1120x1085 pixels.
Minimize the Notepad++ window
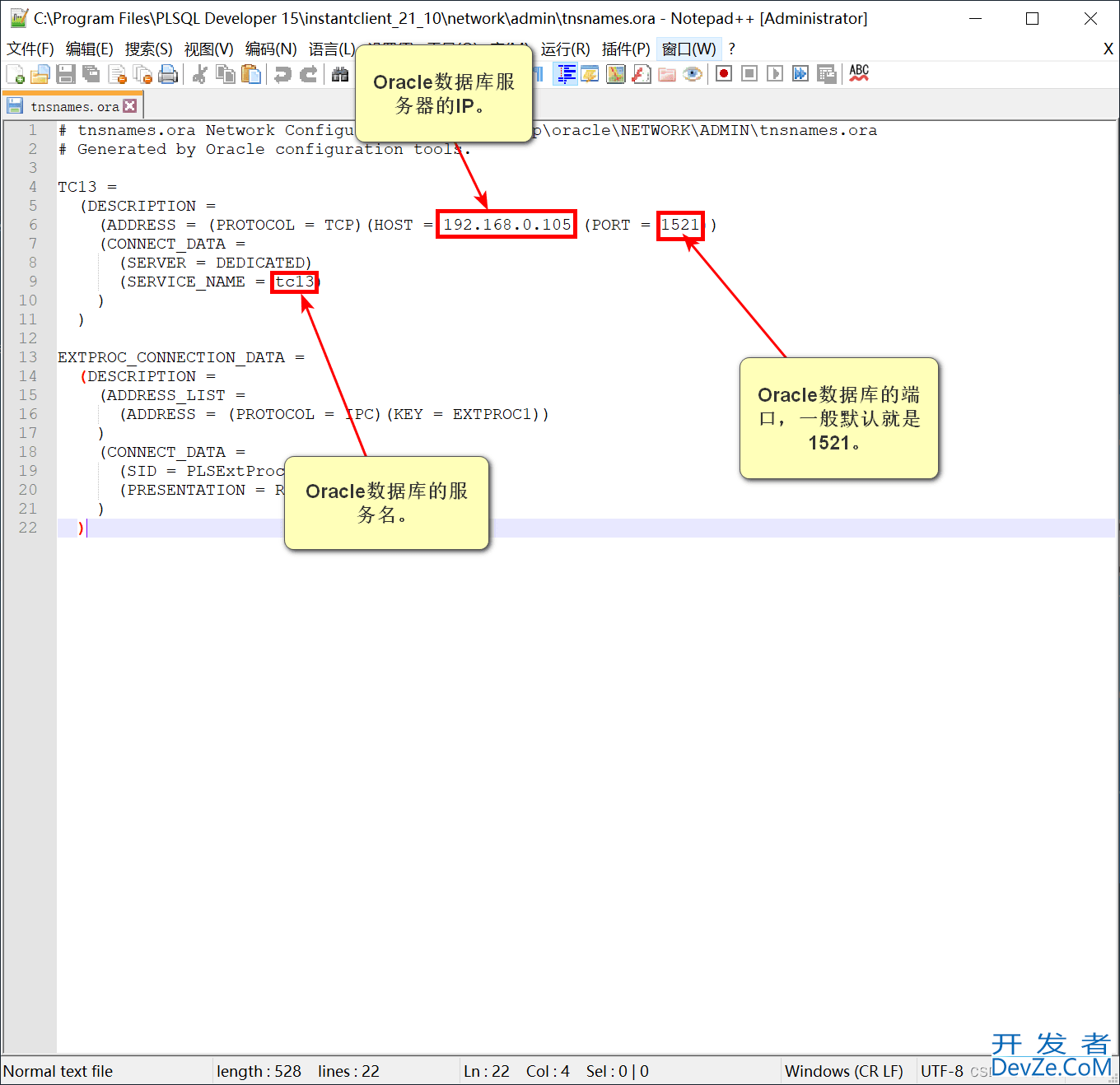click(x=976, y=18)
